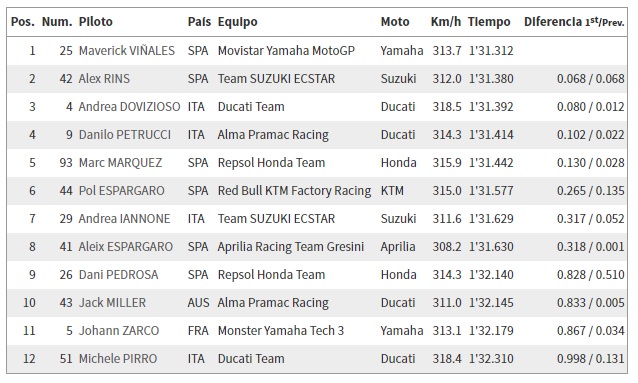Select Movistar Yamaha MotoGP team cell
Image resolution: width=638 pixels, height=383 pixels.
tap(286, 50)
